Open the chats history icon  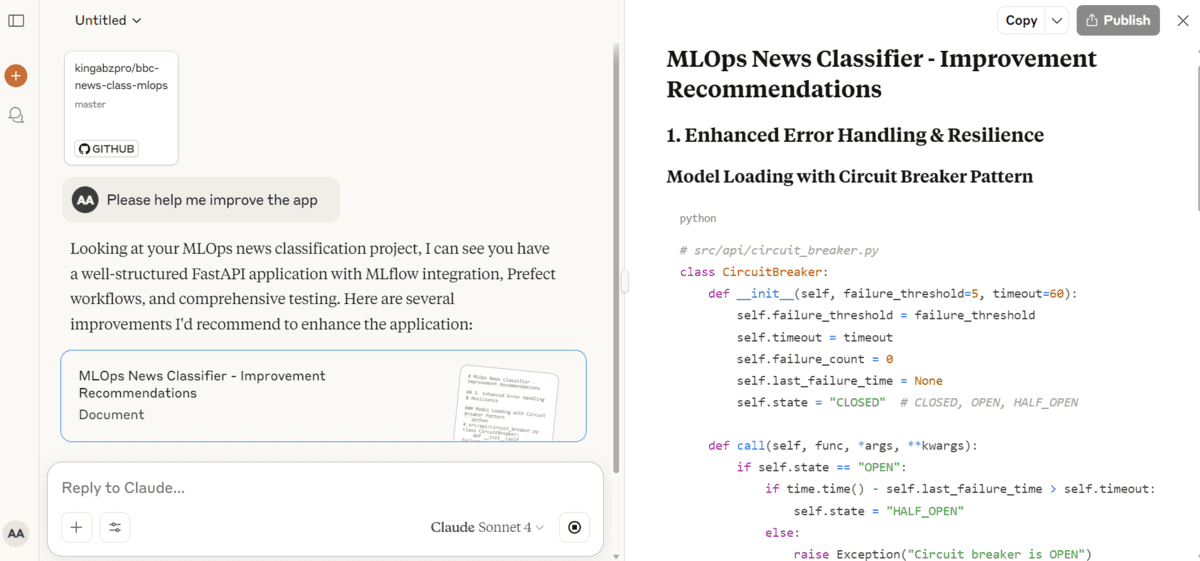[16, 115]
